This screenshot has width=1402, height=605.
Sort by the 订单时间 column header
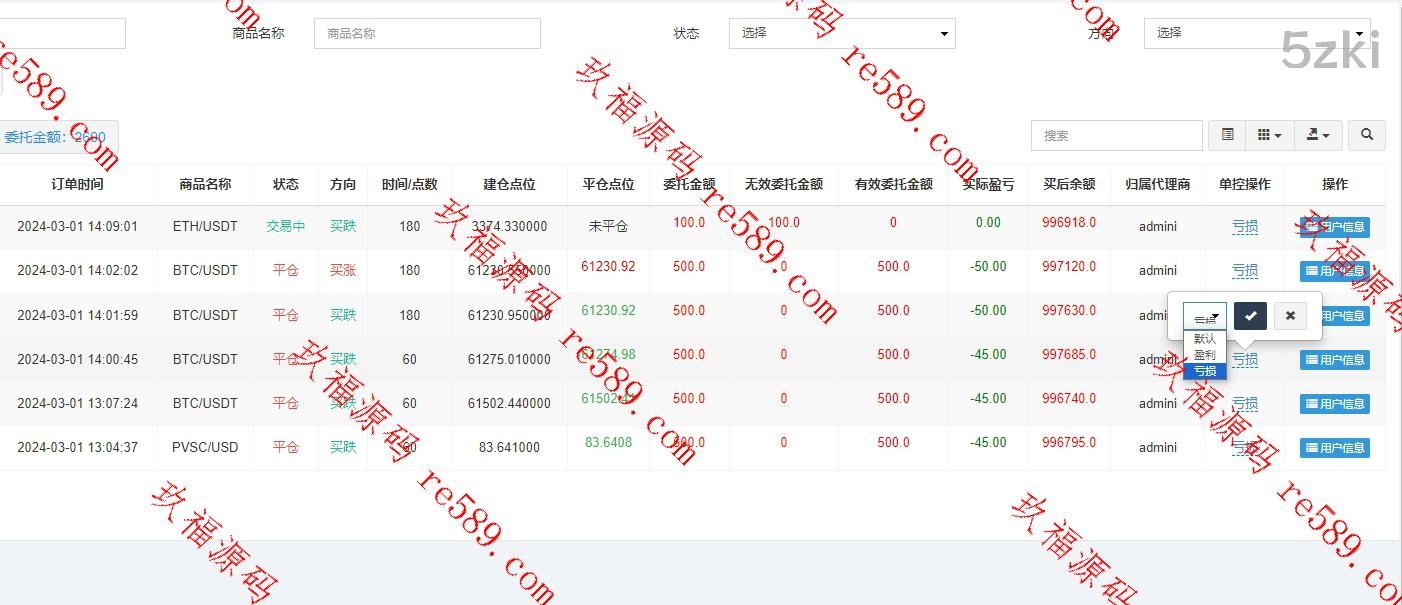77,184
